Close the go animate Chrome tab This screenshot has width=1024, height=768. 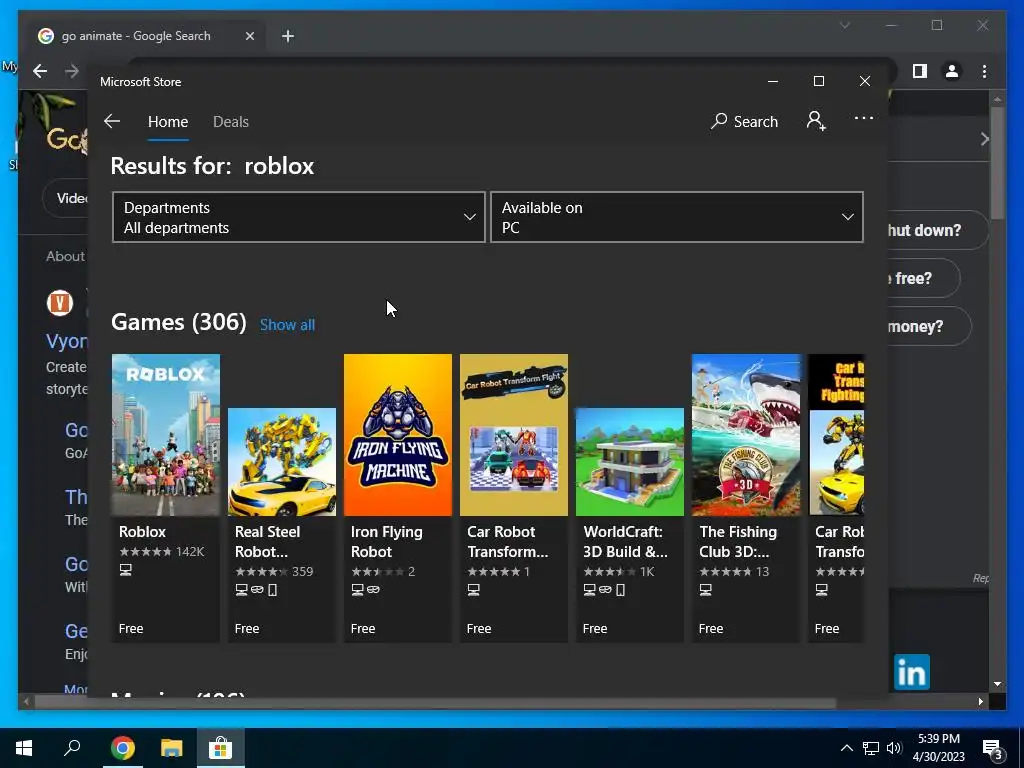pyautogui.click(x=249, y=36)
